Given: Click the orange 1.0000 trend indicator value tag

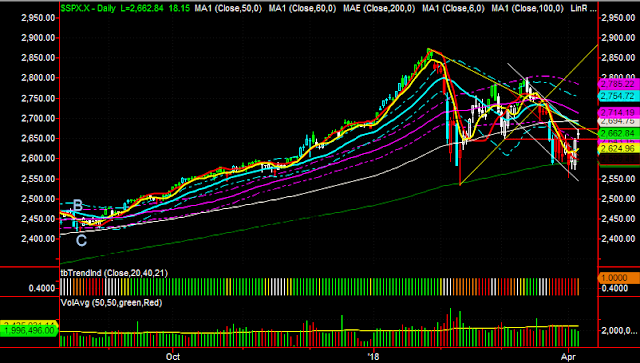Looking at the screenshot, I should click(x=618, y=278).
